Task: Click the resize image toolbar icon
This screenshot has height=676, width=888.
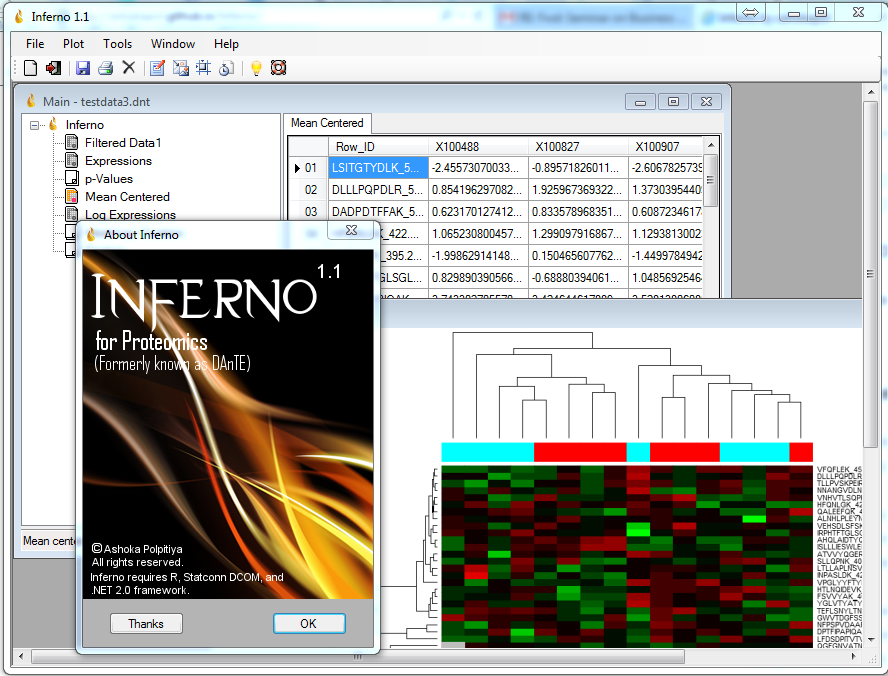Action: pos(181,68)
